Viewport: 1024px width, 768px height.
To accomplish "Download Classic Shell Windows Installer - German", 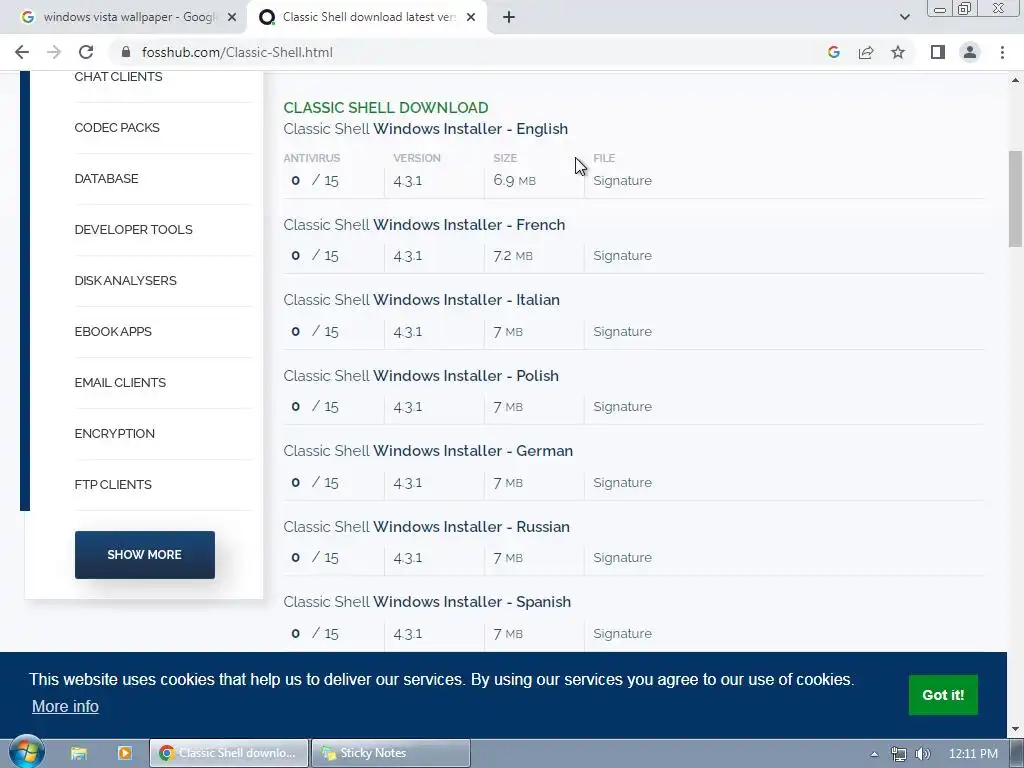I will point(428,451).
